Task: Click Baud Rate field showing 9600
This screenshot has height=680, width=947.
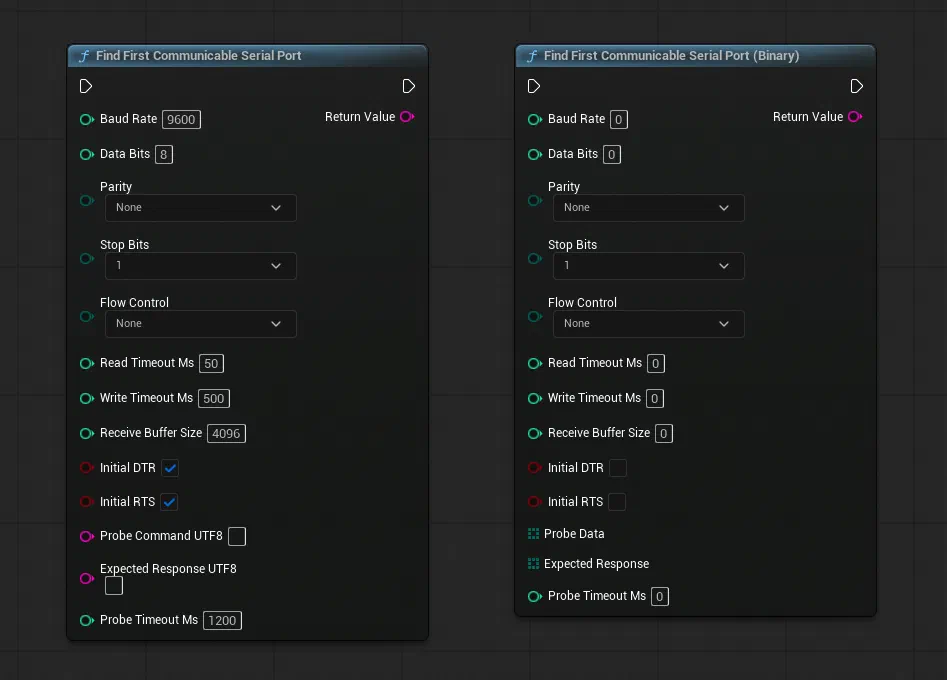Action: click(181, 120)
